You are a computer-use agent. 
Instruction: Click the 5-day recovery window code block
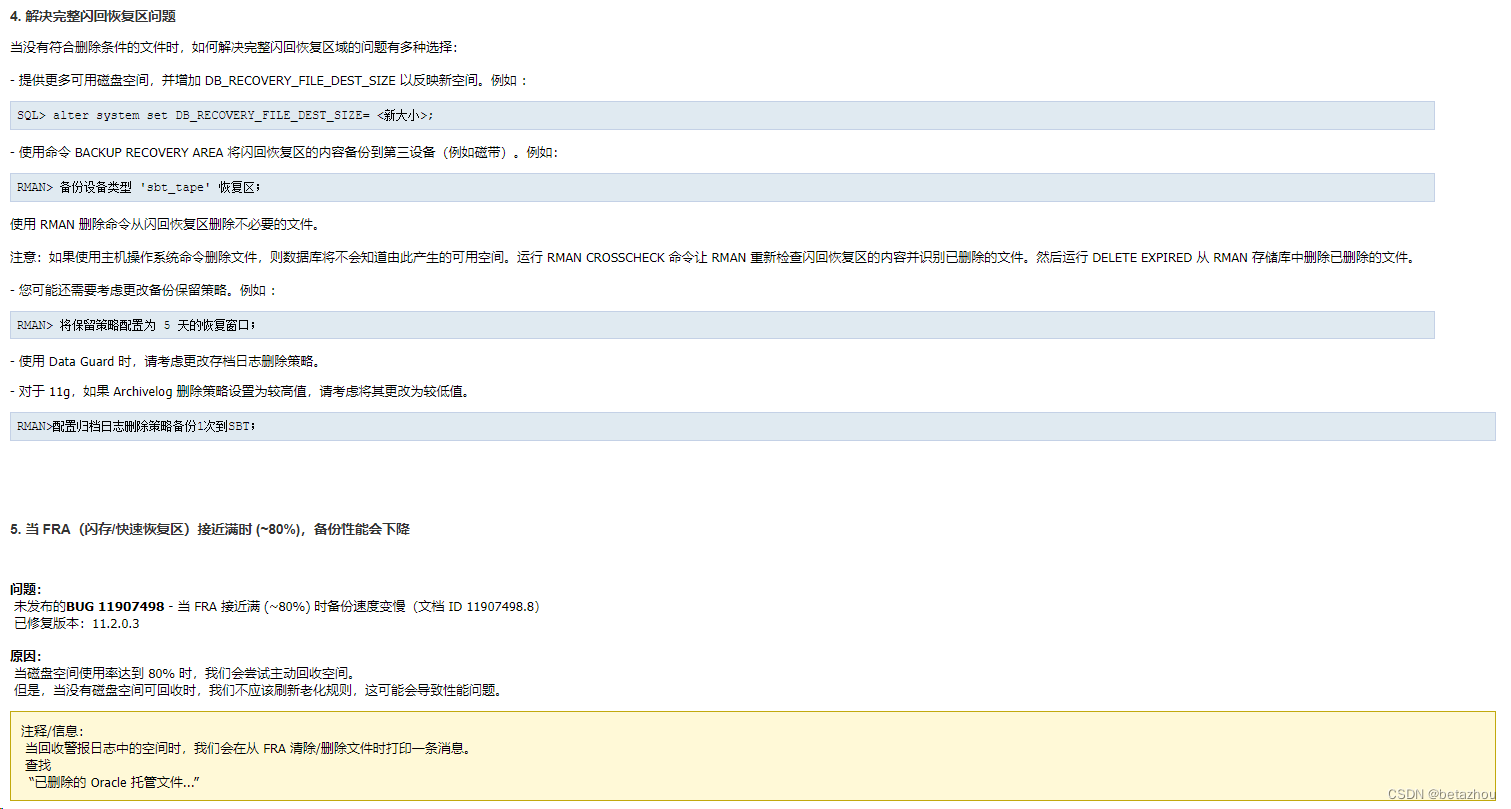pos(722,325)
